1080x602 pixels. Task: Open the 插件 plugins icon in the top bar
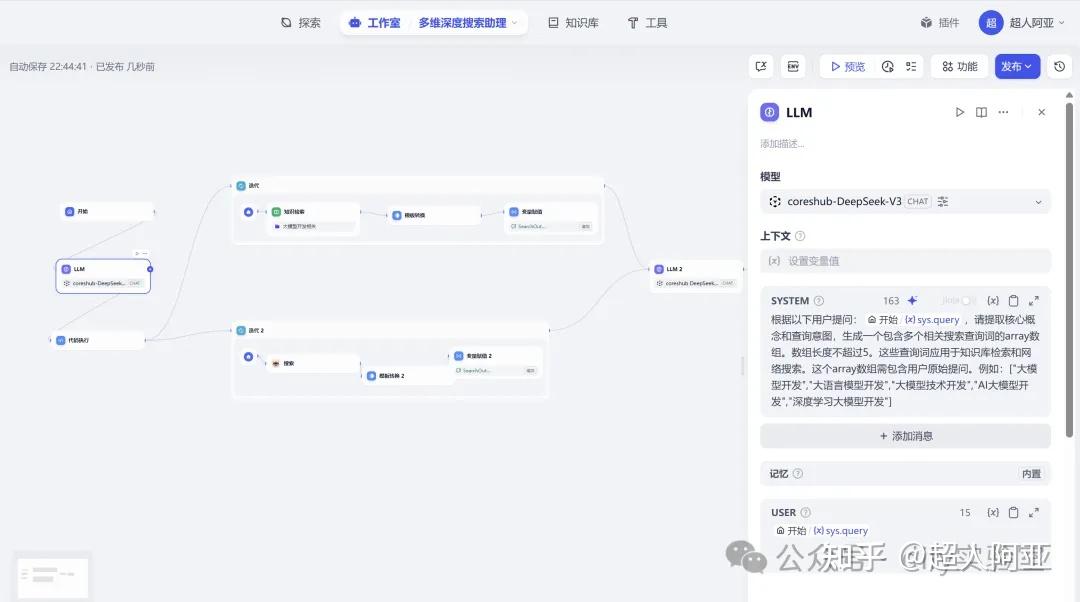tap(925, 22)
